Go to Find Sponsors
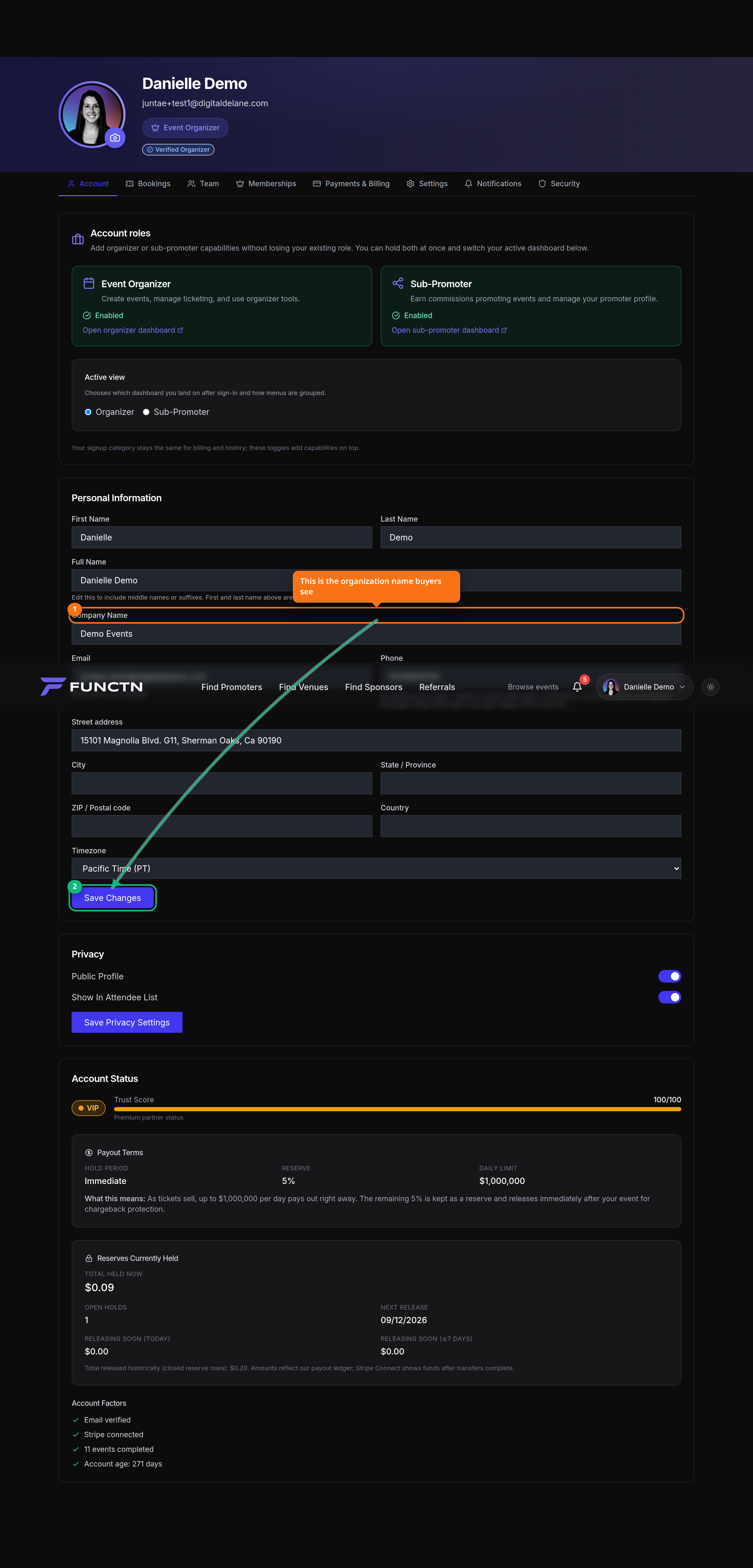 tap(373, 687)
